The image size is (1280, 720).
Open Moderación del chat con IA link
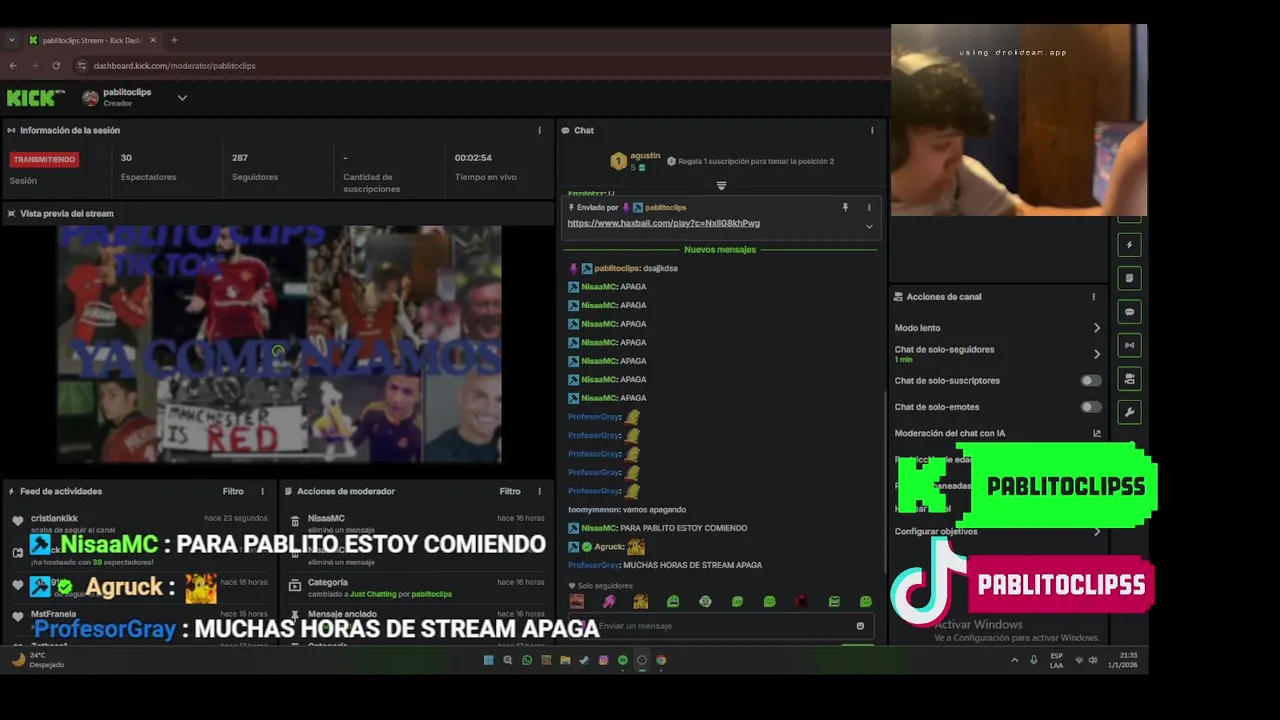click(1096, 433)
